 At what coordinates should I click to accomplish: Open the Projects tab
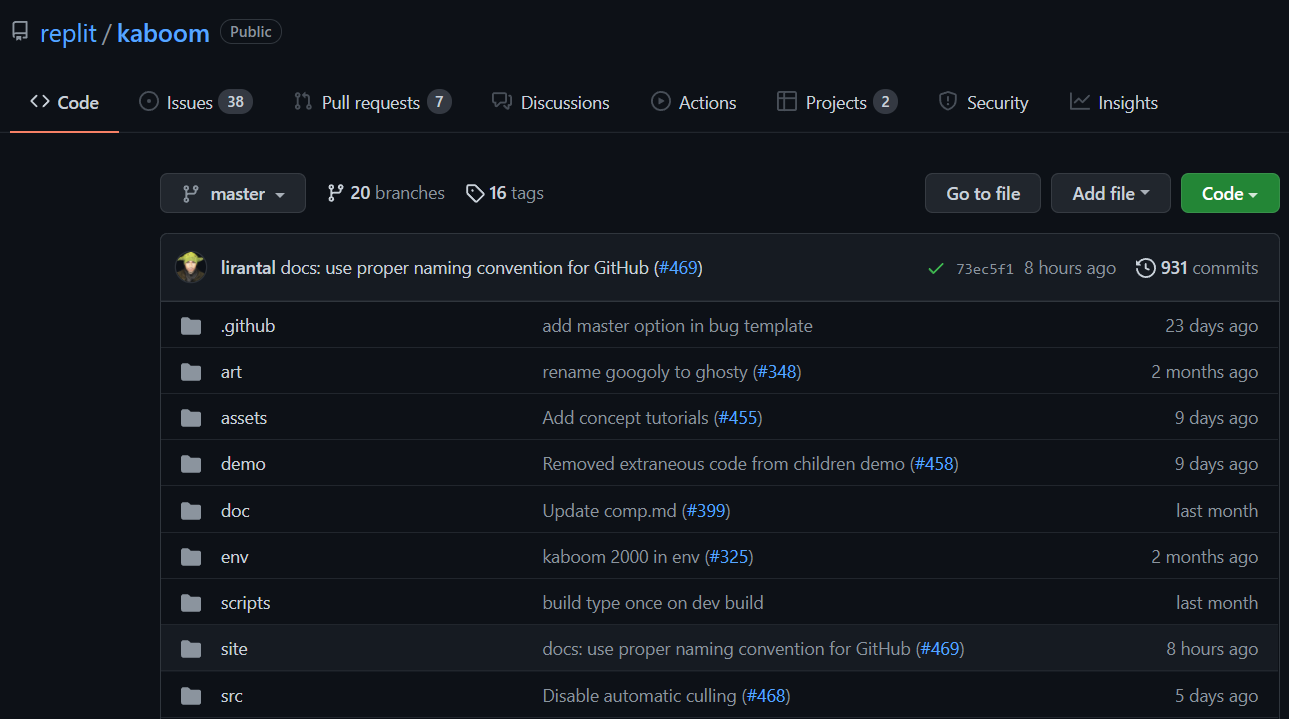(x=836, y=102)
